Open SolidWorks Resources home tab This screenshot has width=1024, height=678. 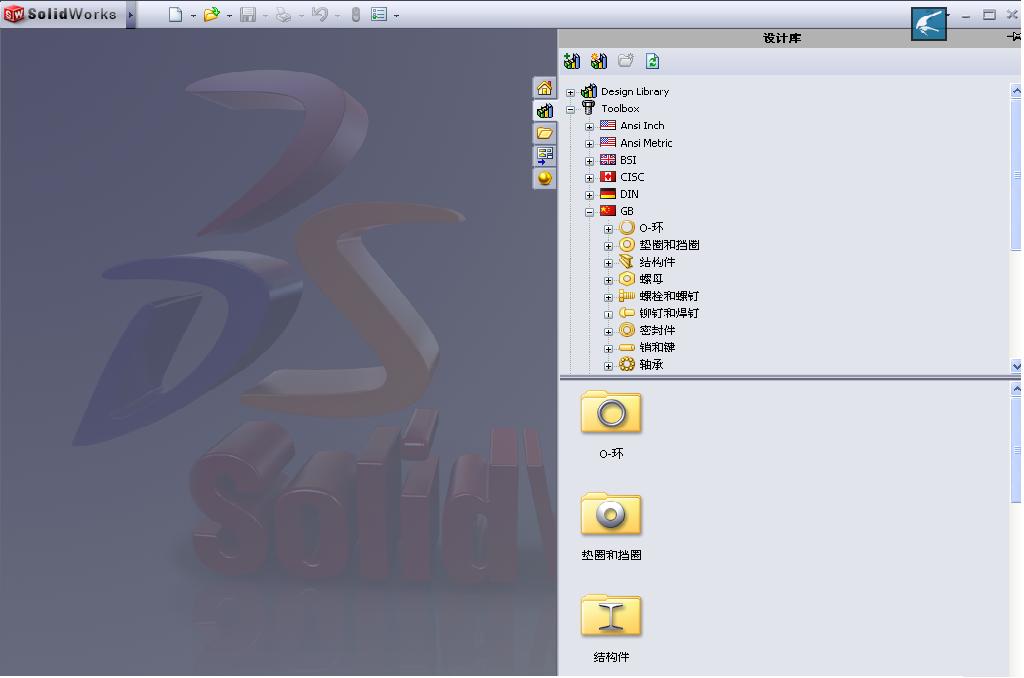tap(545, 88)
